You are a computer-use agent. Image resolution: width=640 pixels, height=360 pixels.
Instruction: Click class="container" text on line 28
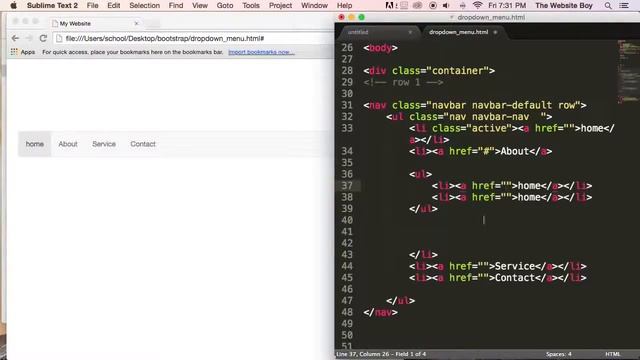[x=440, y=71]
